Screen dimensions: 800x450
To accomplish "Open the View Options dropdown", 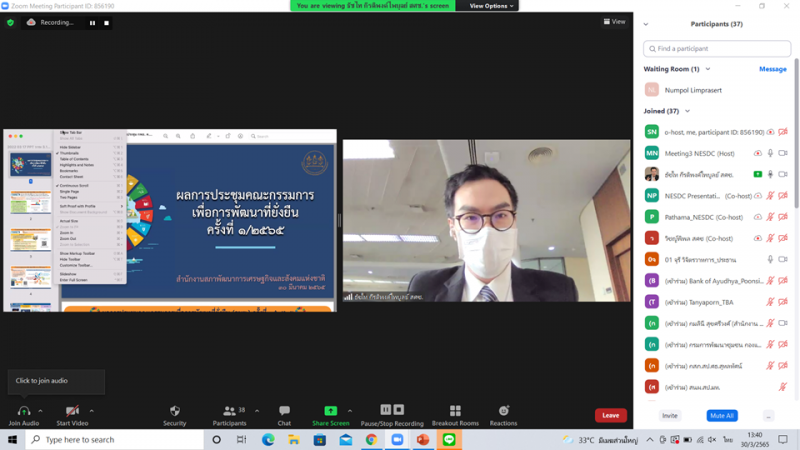I will [x=491, y=6].
